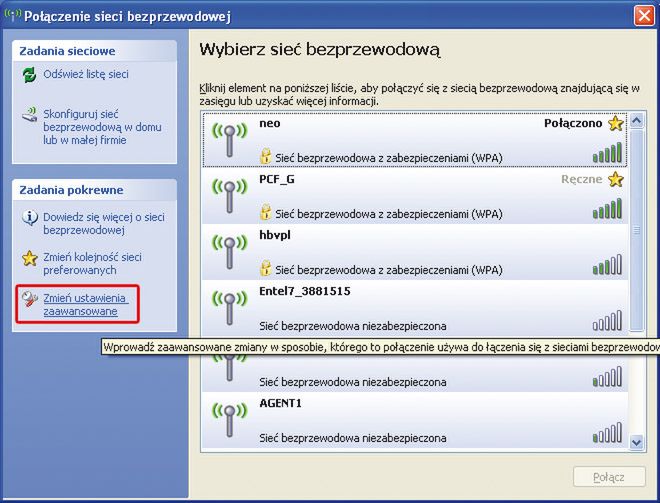This screenshot has height=503, width=660.
Task: Select the PCF_G network name
Action: point(277,180)
